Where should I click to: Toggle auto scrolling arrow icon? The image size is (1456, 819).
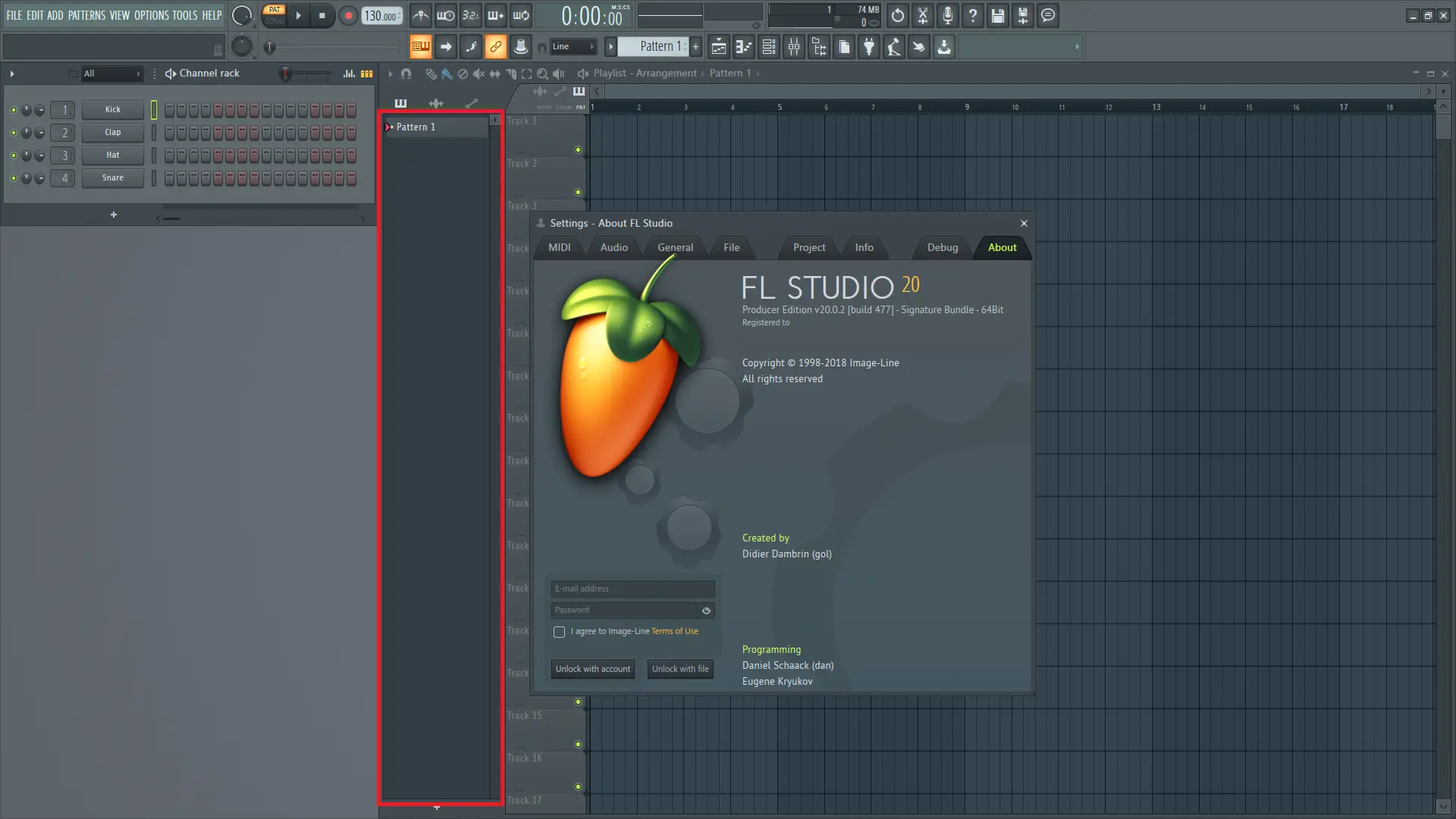click(446, 47)
